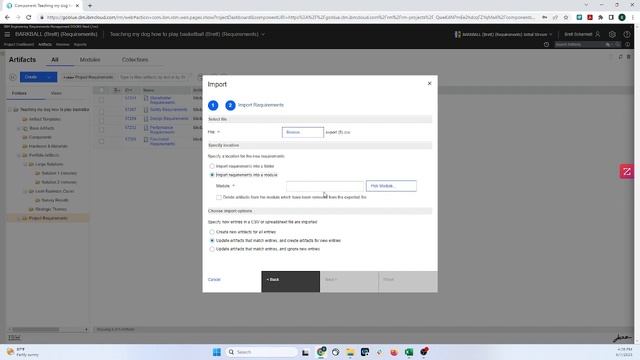Viewport: 640px width, 360px height.
Task: Open the Initial Stream configuration dropdown
Action: pos(550,34)
